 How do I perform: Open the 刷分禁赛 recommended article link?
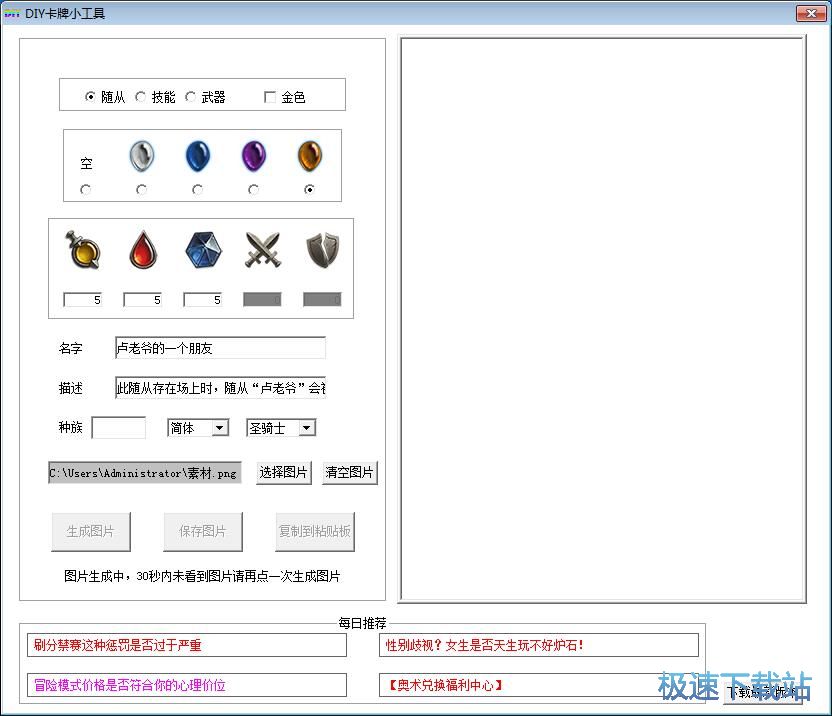tap(187, 645)
